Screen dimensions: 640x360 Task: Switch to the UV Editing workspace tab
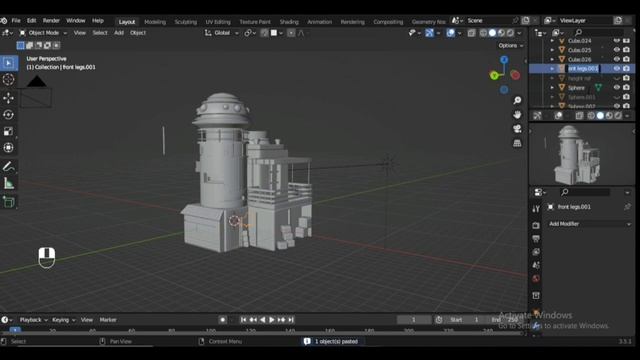point(218,22)
